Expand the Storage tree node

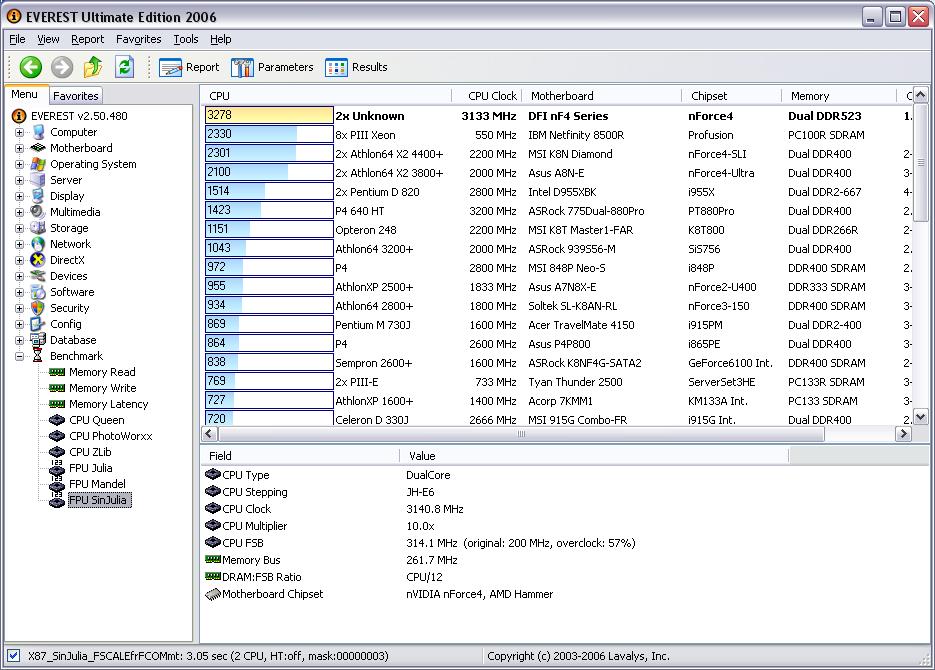(20, 228)
